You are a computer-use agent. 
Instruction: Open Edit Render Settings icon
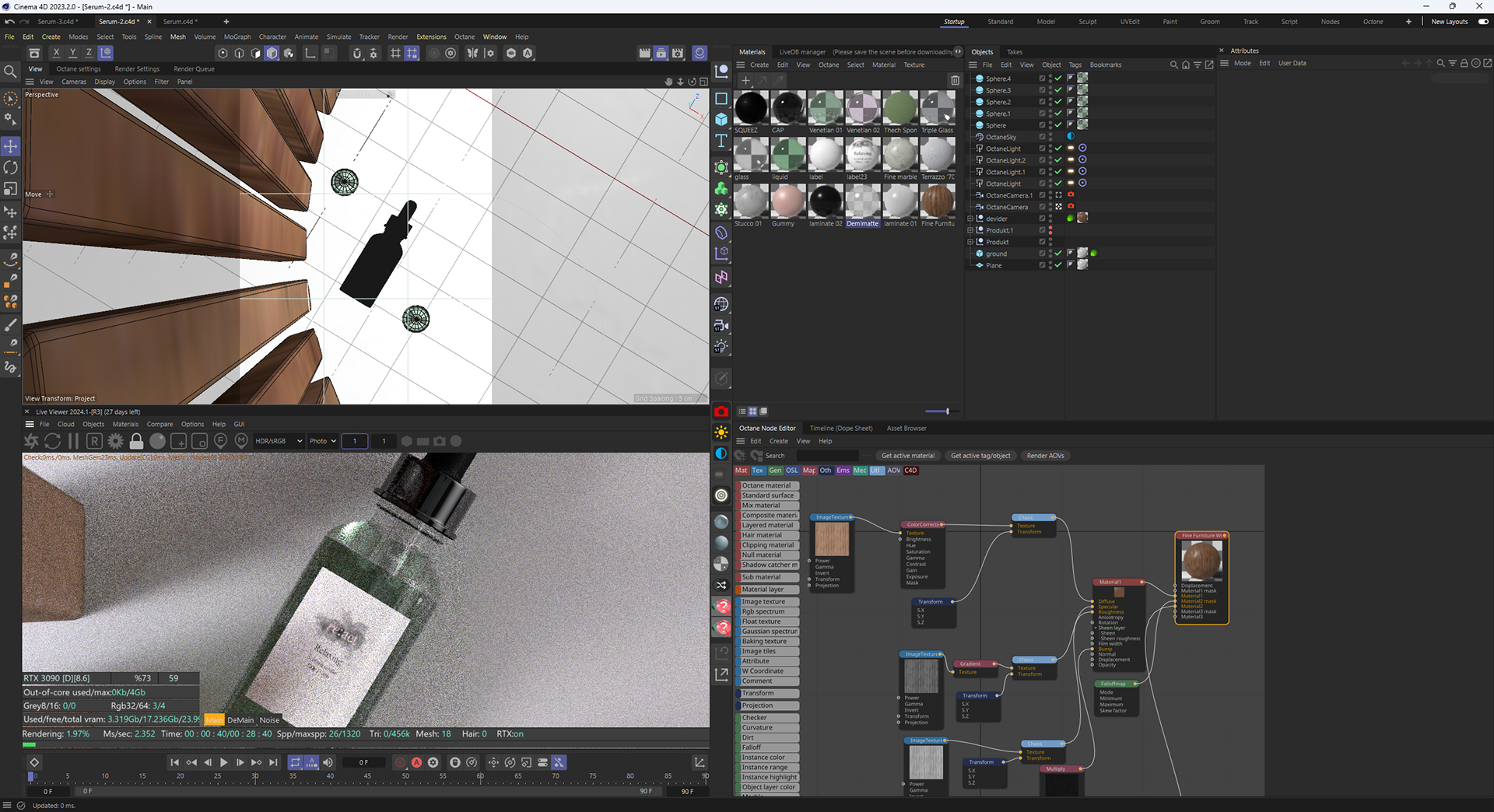point(678,53)
